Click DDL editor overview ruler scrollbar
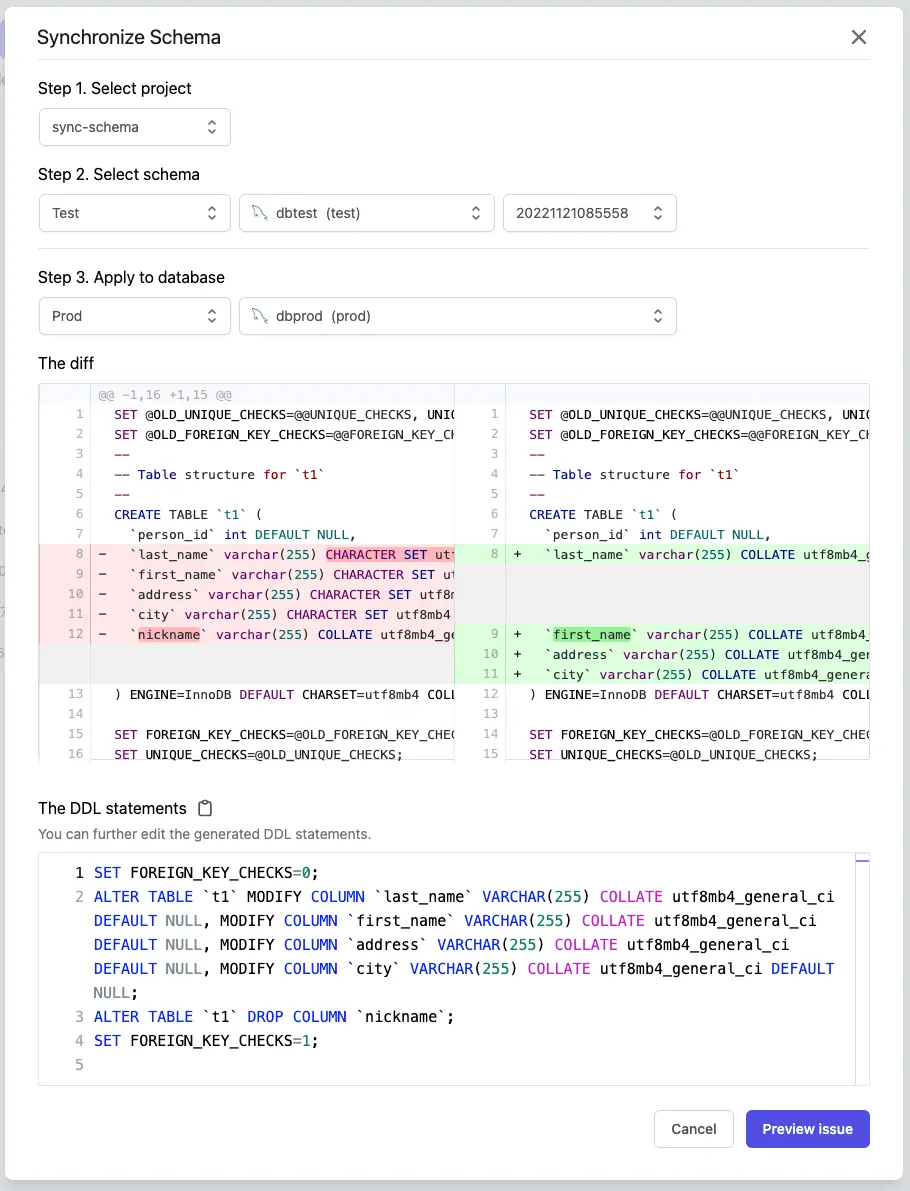 [862, 968]
